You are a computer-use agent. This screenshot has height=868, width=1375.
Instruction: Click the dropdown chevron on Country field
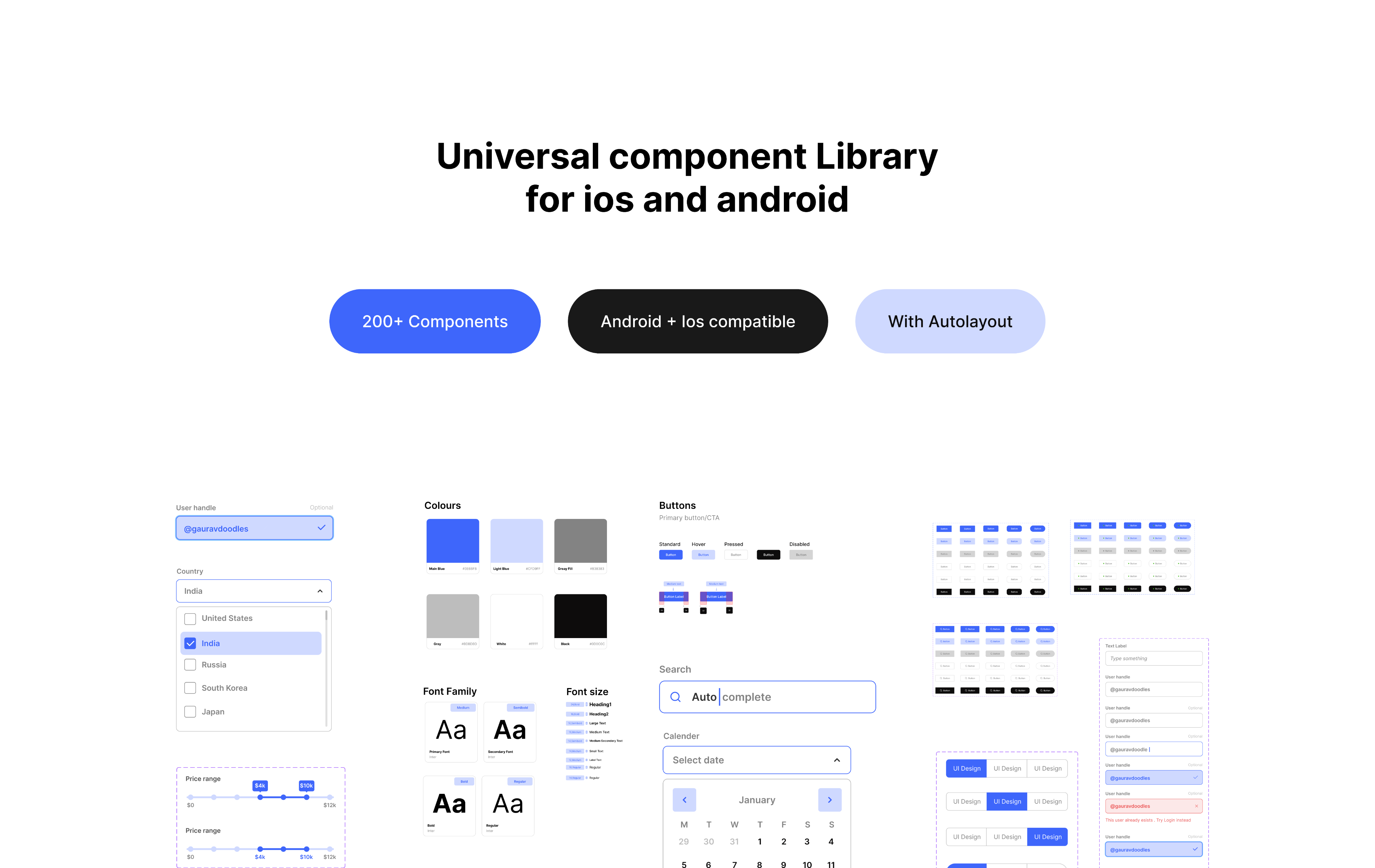(320, 591)
